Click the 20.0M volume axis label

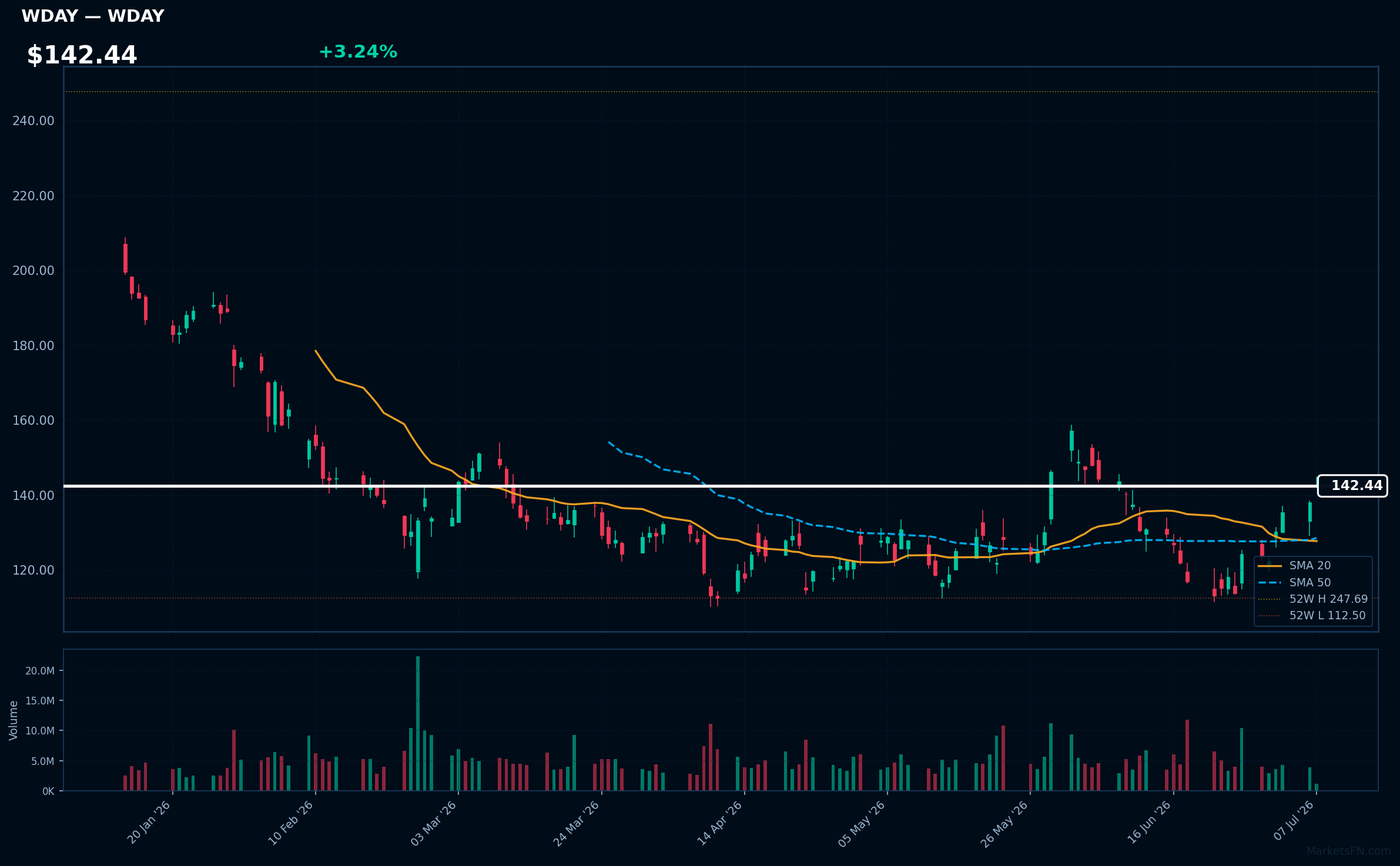[x=40, y=671]
